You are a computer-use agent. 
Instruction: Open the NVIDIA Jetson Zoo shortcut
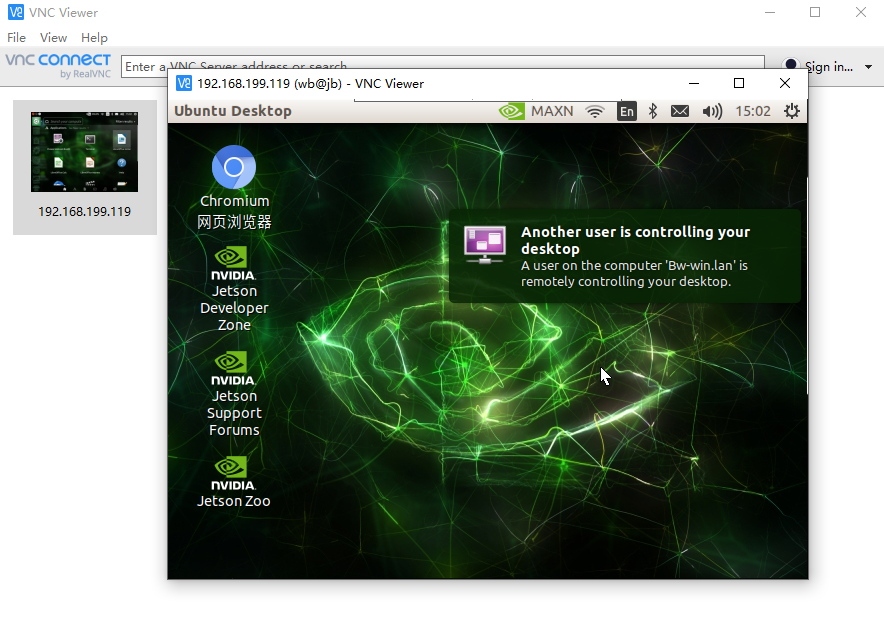point(233,482)
